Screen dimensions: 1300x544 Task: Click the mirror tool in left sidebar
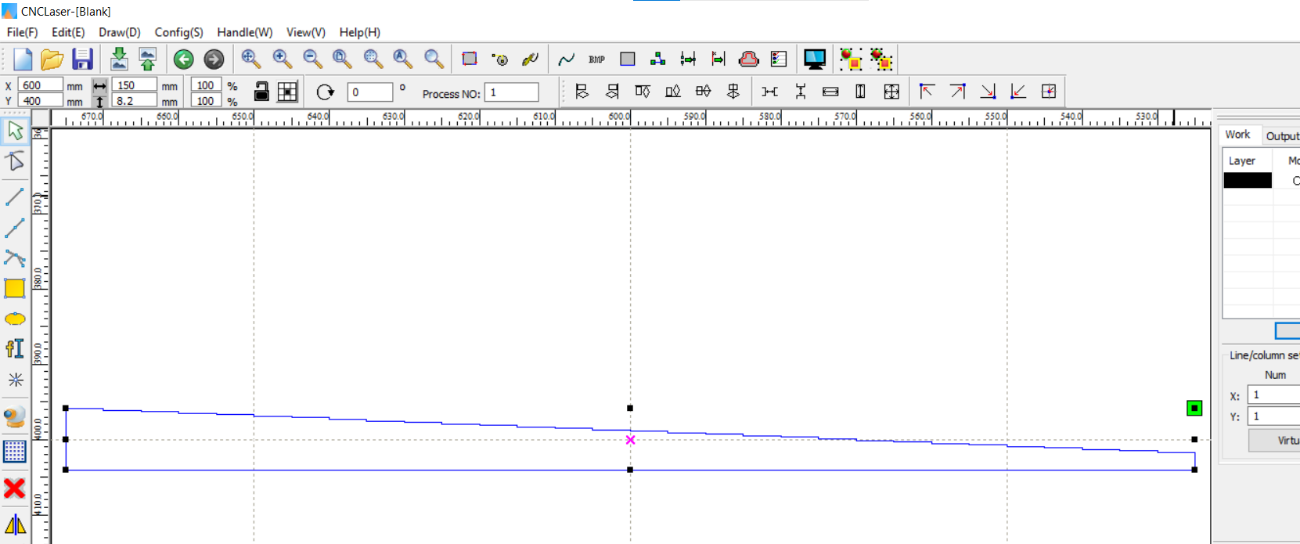pyautogui.click(x=15, y=524)
